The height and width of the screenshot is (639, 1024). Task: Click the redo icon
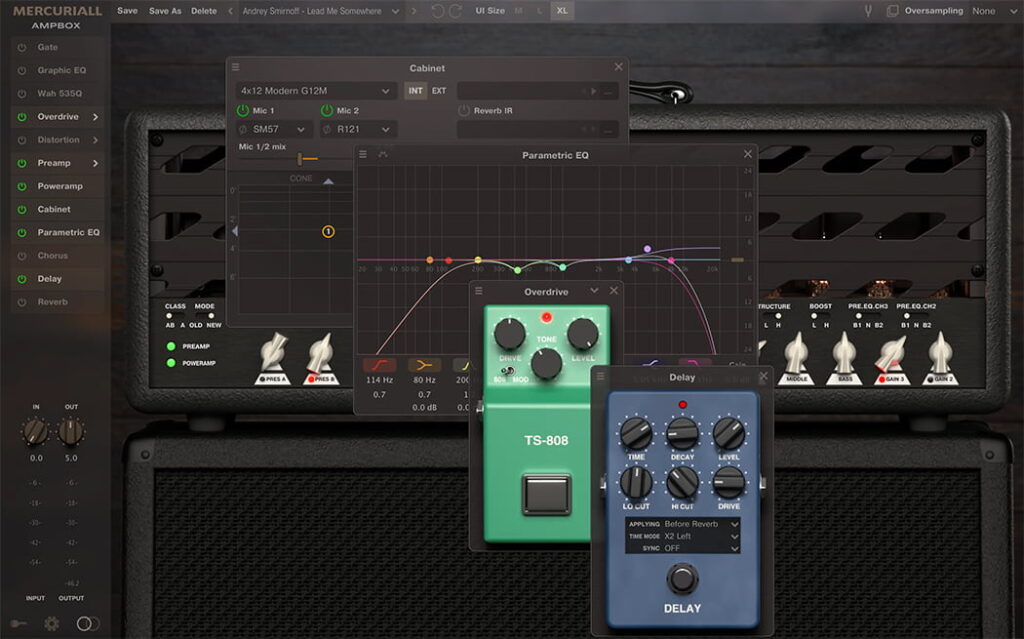pos(455,11)
